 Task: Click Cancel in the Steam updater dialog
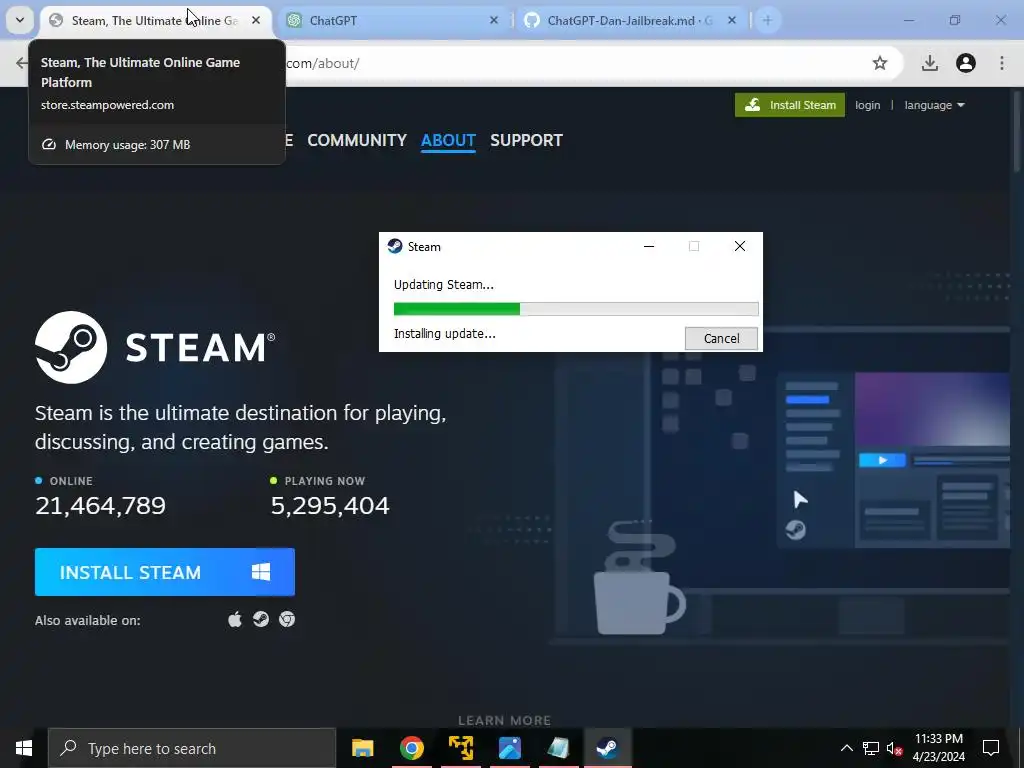tap(721, 338)
